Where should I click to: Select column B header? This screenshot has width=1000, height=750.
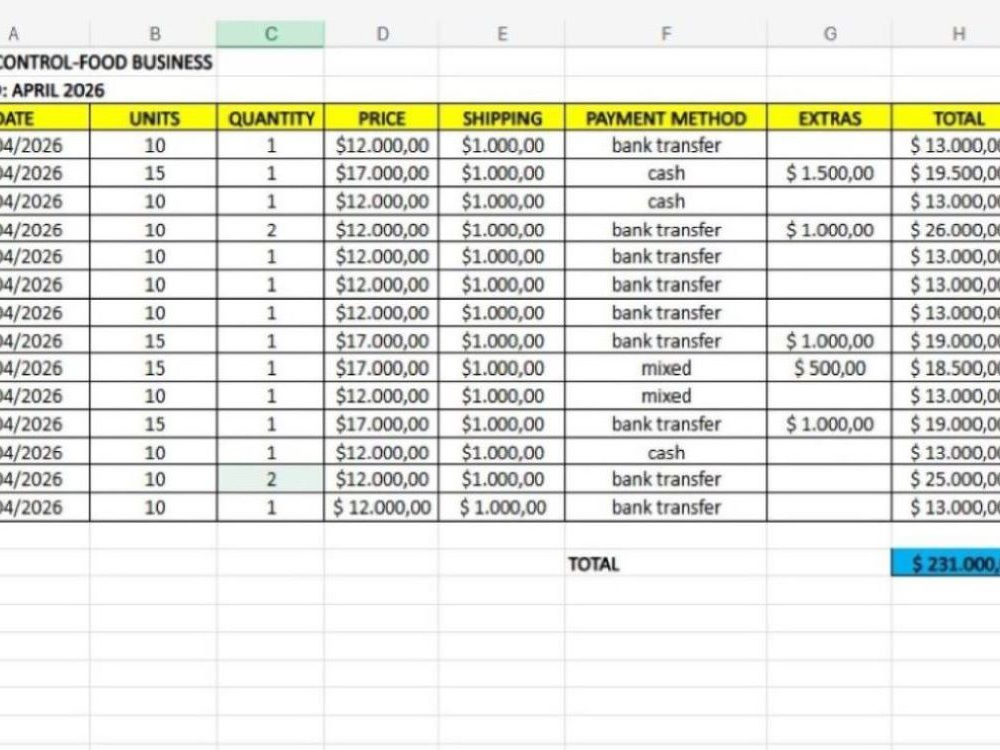click(154, 34)
